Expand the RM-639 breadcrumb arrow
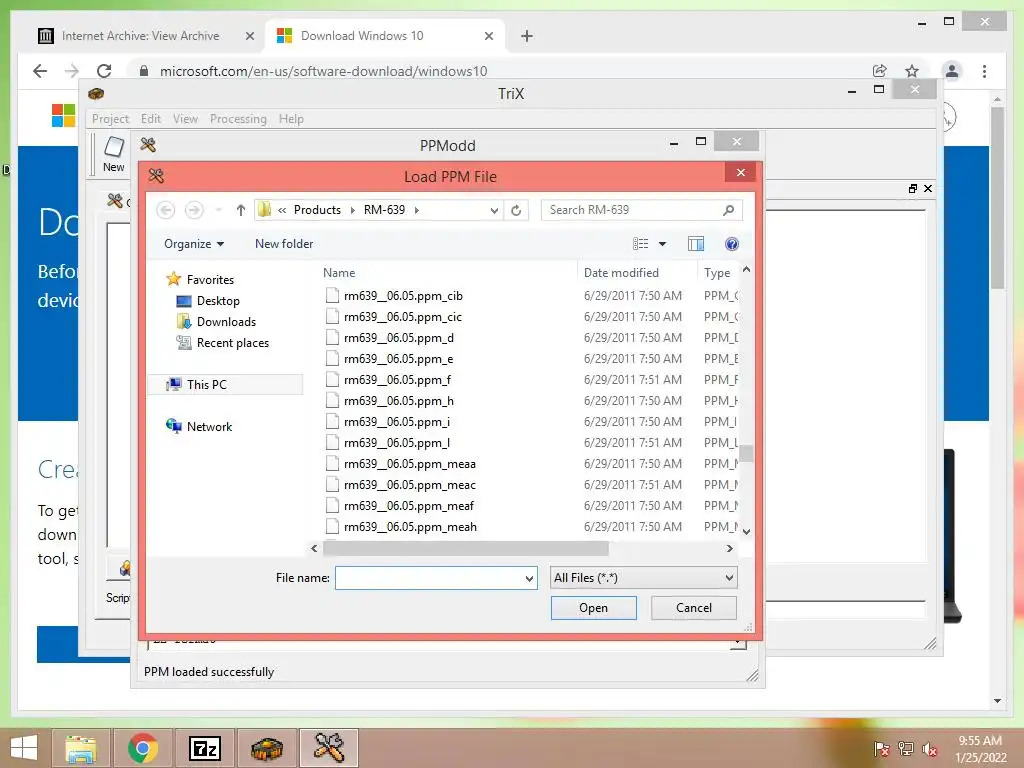This screenshot has height=768, width=1024. point(417,210)
